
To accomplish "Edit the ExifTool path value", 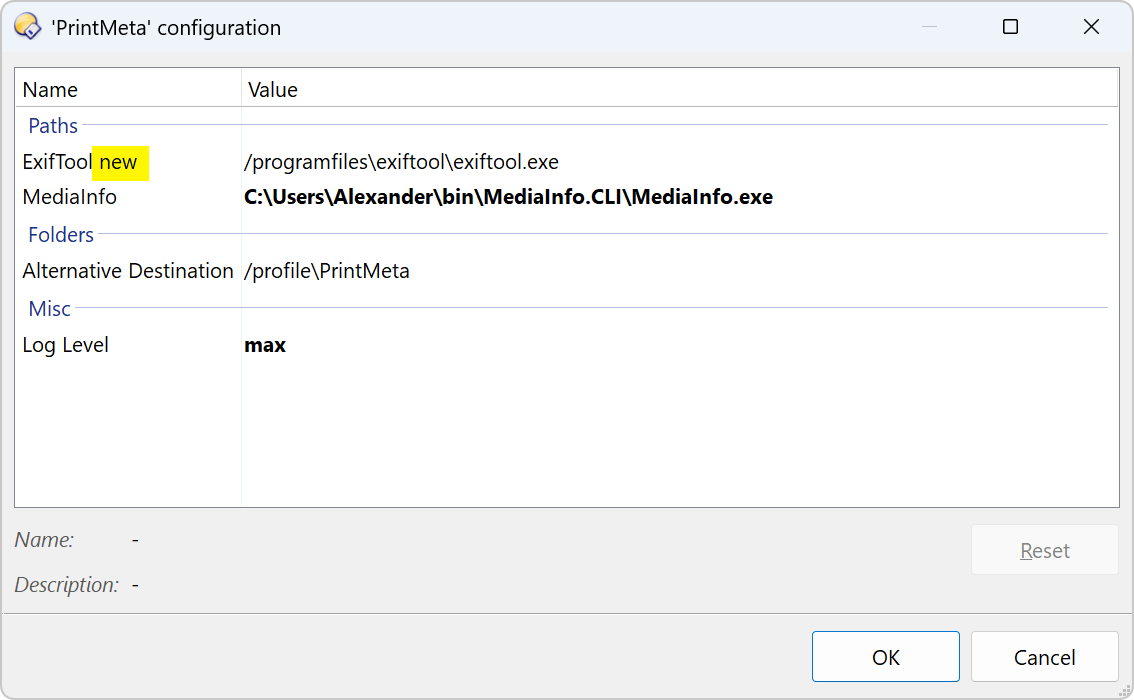I will click(401, 163).
